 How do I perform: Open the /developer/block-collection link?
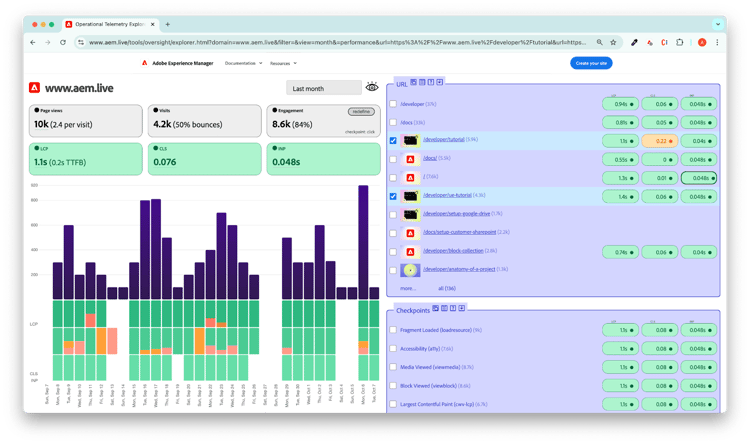tap(452, 251)
